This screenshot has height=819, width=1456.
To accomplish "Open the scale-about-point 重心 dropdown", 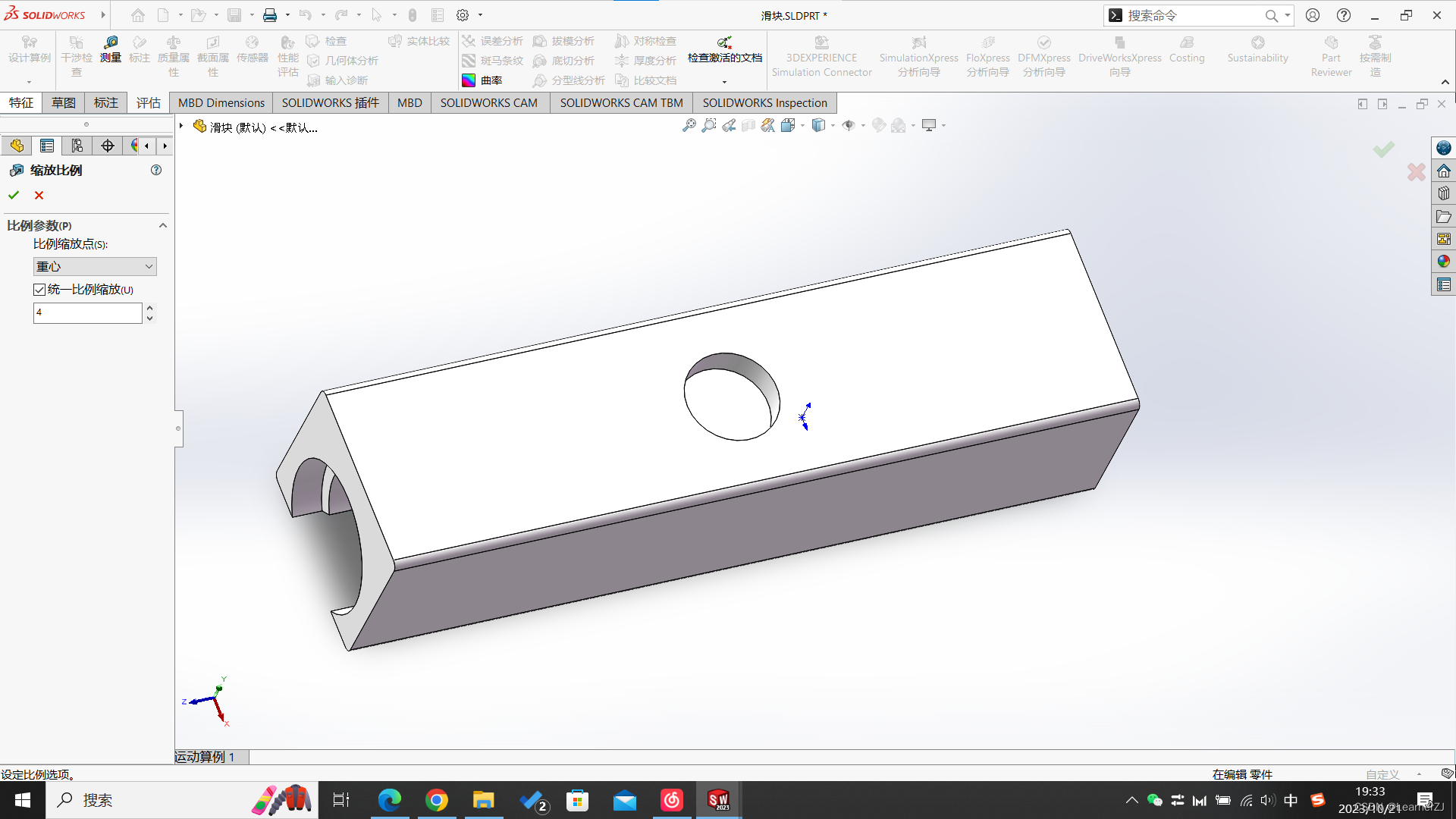I will 94,266.
